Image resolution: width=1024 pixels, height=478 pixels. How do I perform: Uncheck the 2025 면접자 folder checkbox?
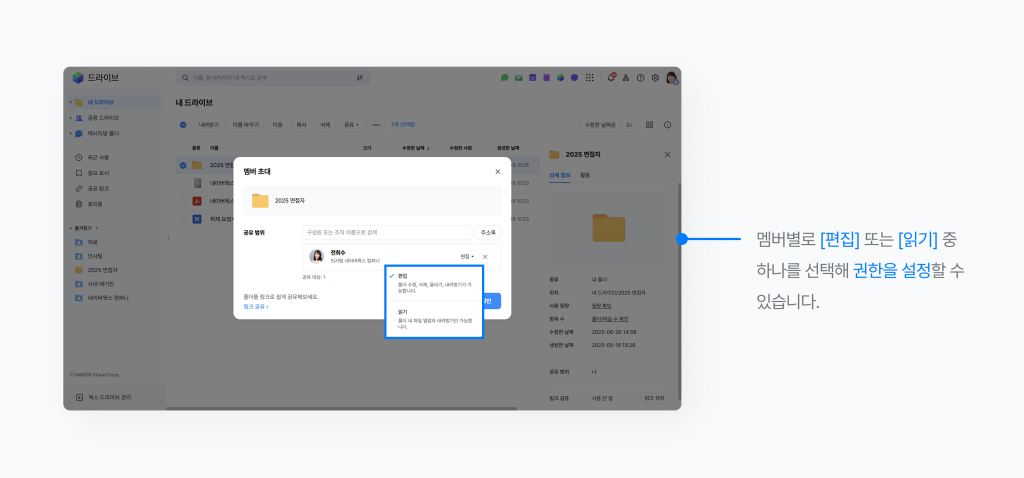click(x=182, y=165)
